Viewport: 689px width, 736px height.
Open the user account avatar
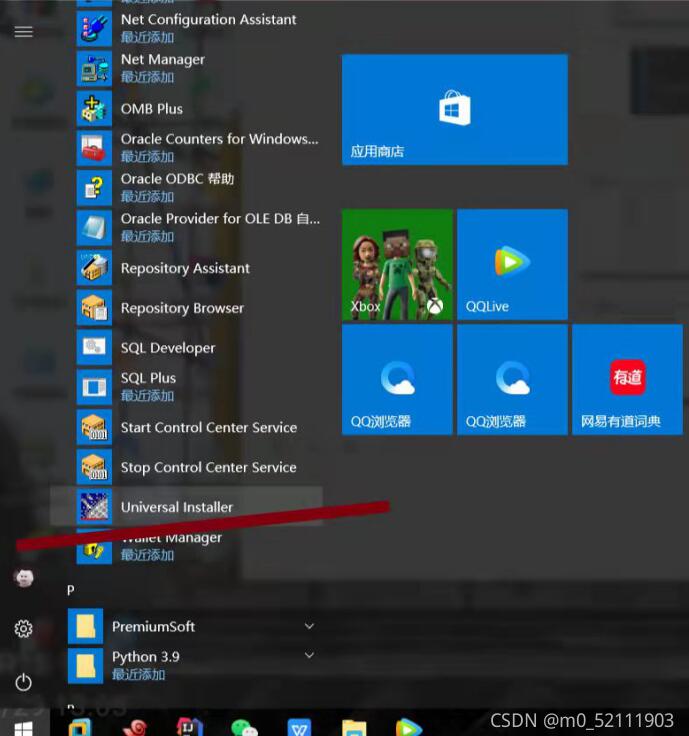coord(23,577)
